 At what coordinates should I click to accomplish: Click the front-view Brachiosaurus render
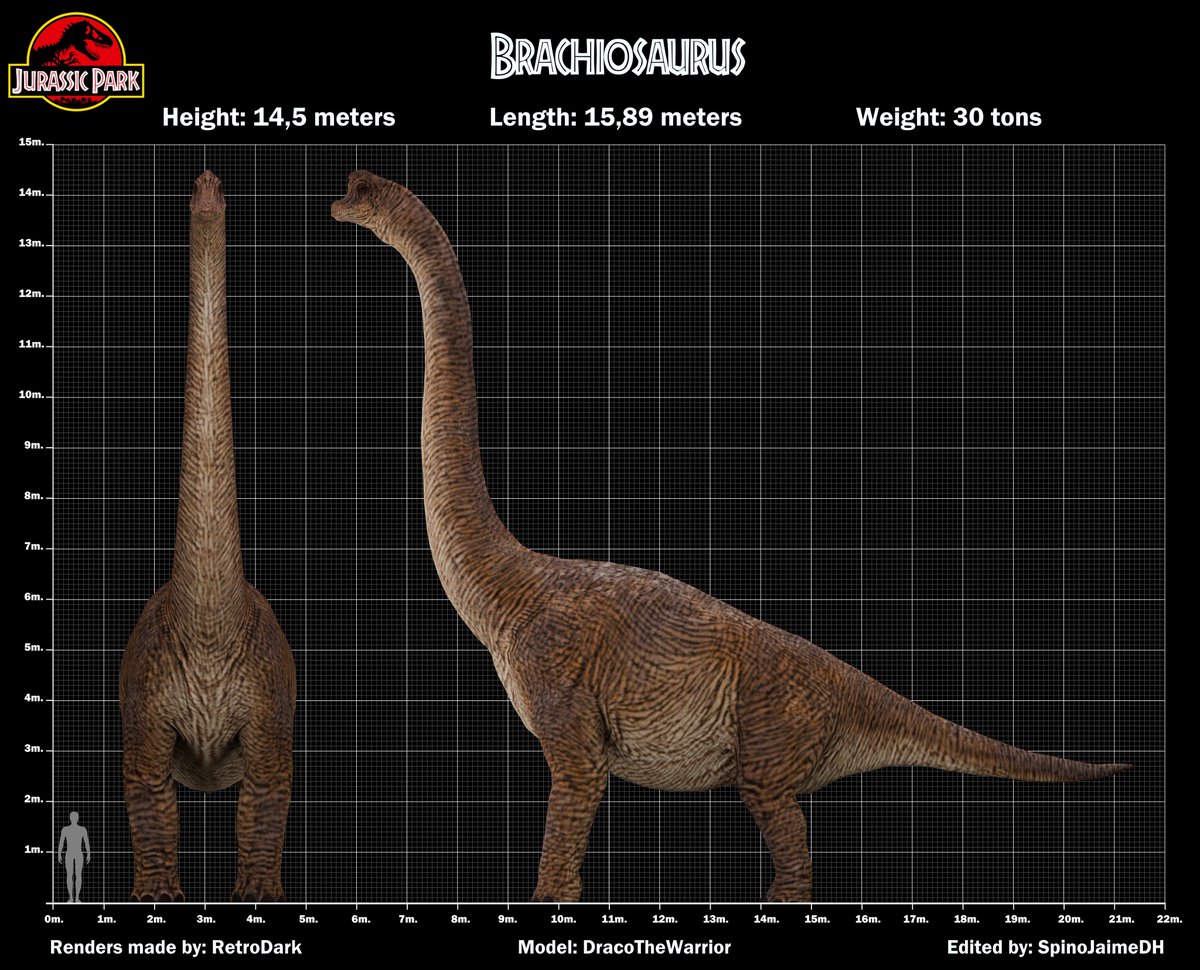207,536
